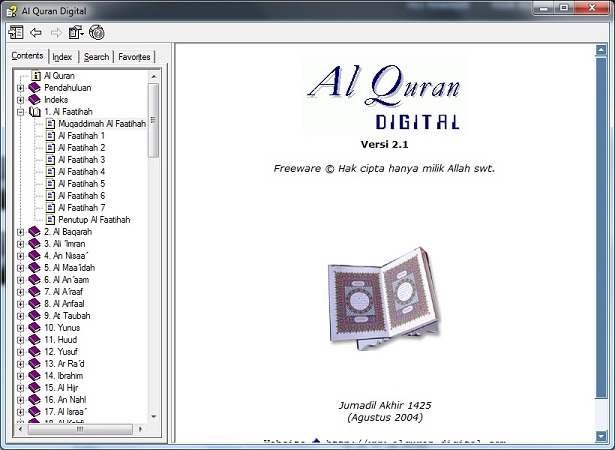615x450 pixels.
Task: Select 8. Al Anfaal in tree
Action: pos(64,304)
